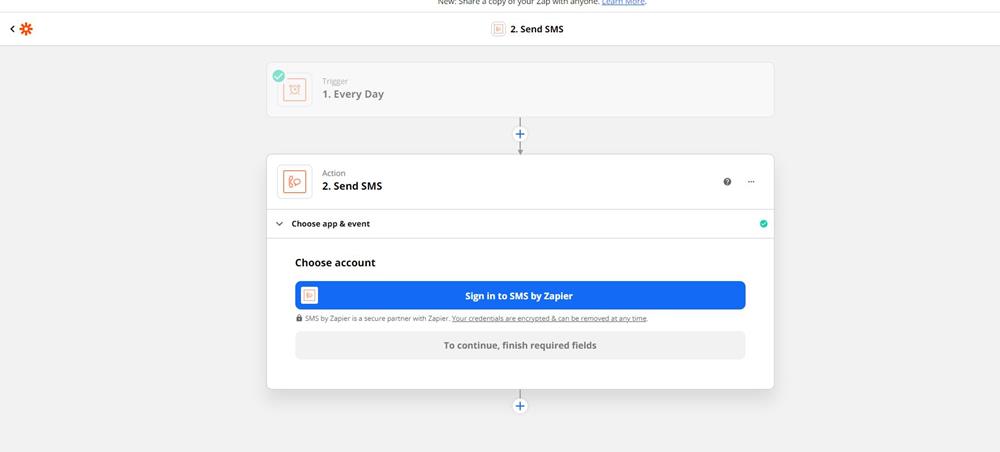Open the Zapier logo home icon
This screenshot has width=1000, height=452.
[x=26, y=29]
